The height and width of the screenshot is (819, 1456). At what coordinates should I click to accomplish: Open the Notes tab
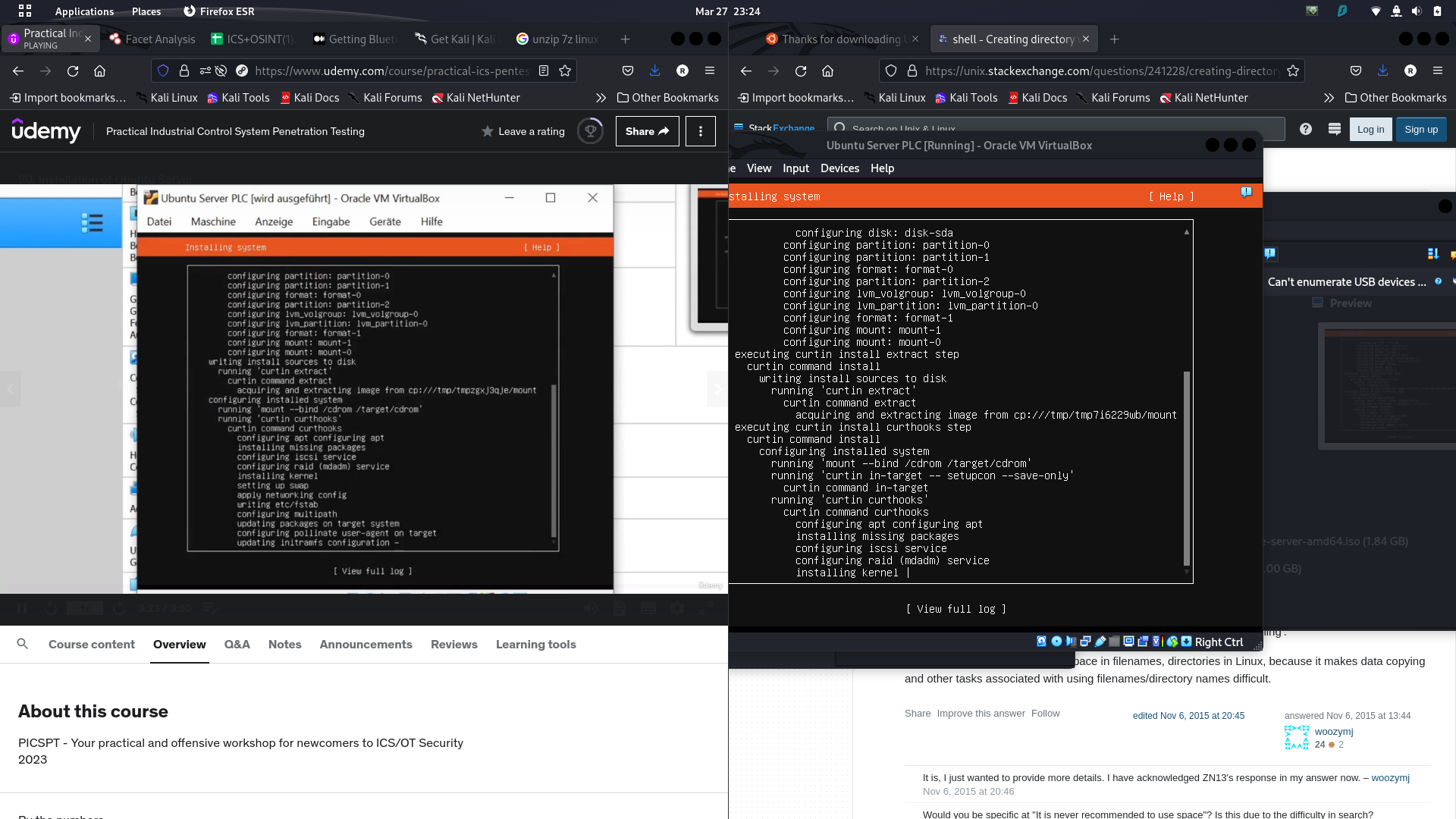pos(284,644)
